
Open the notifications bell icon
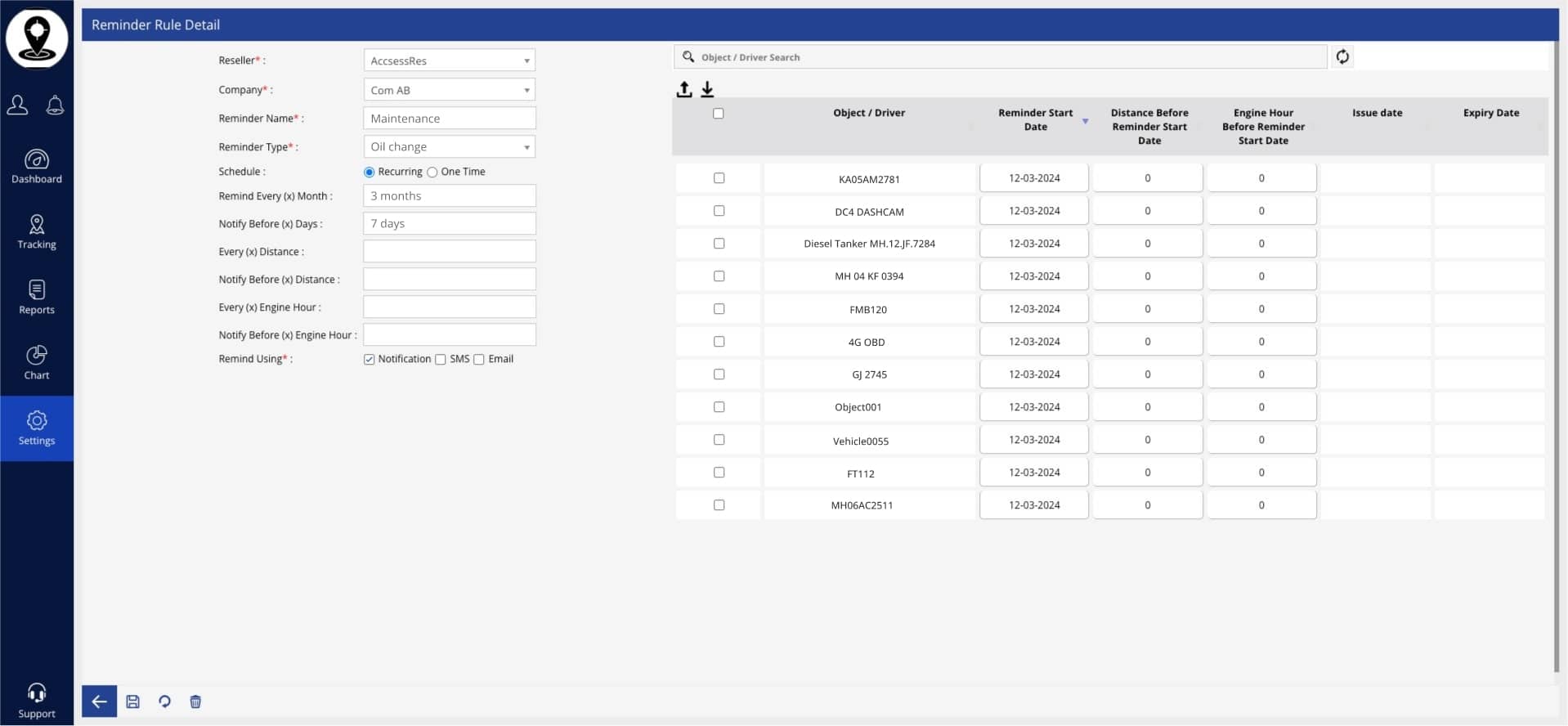(55, 105)
